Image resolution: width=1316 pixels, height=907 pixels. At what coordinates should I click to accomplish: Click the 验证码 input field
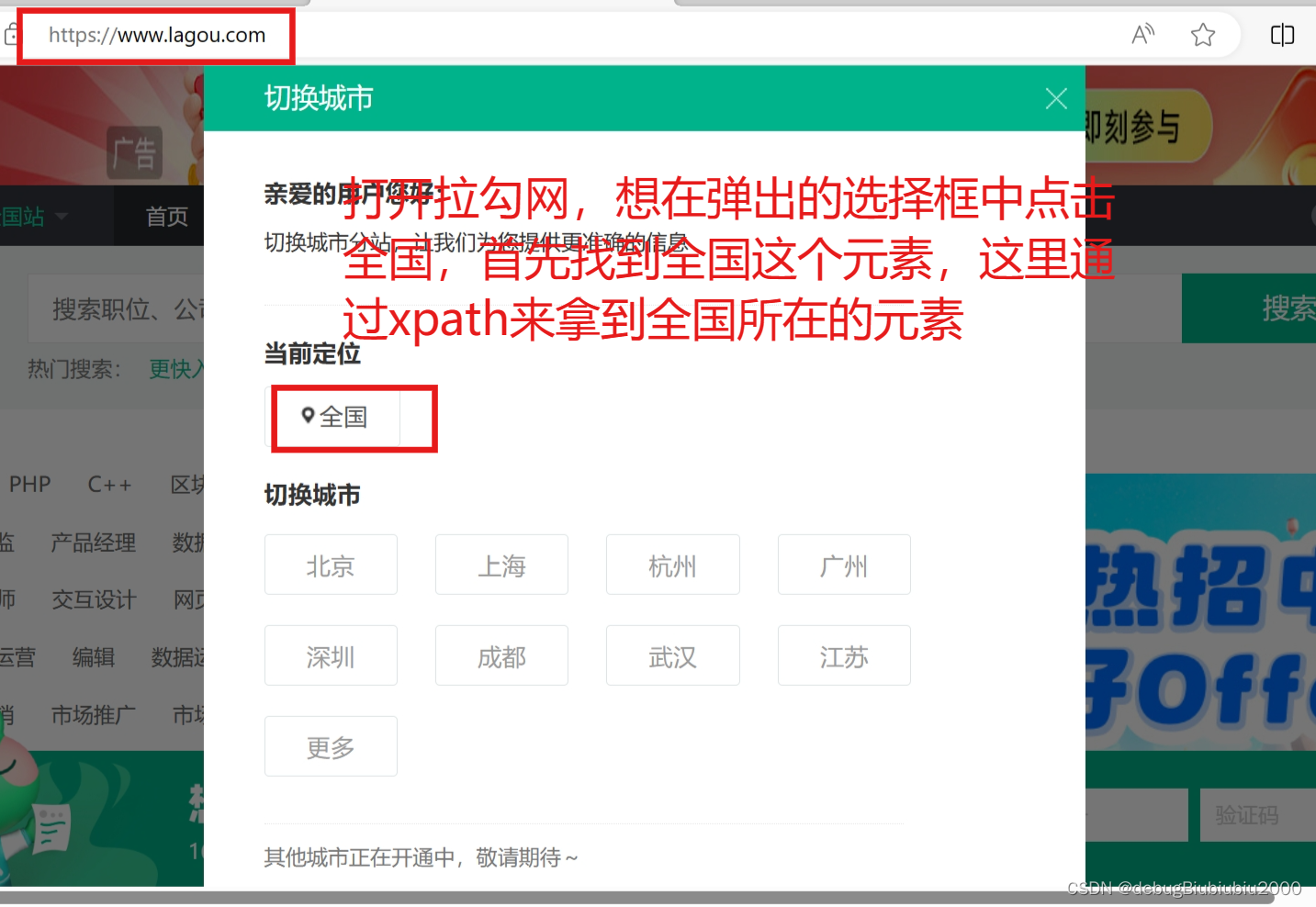[x=1258, y=814]
